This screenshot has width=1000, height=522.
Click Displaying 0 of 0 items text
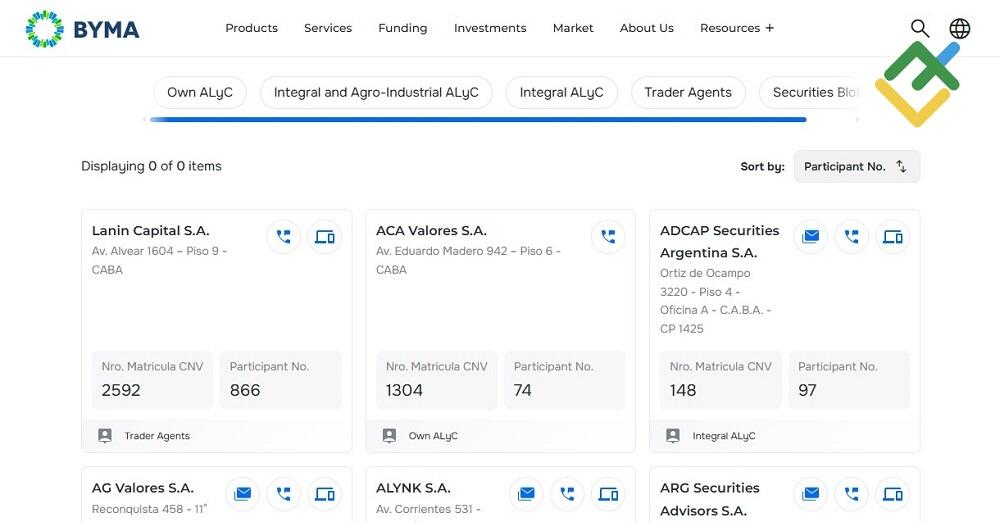coord(151,166)
